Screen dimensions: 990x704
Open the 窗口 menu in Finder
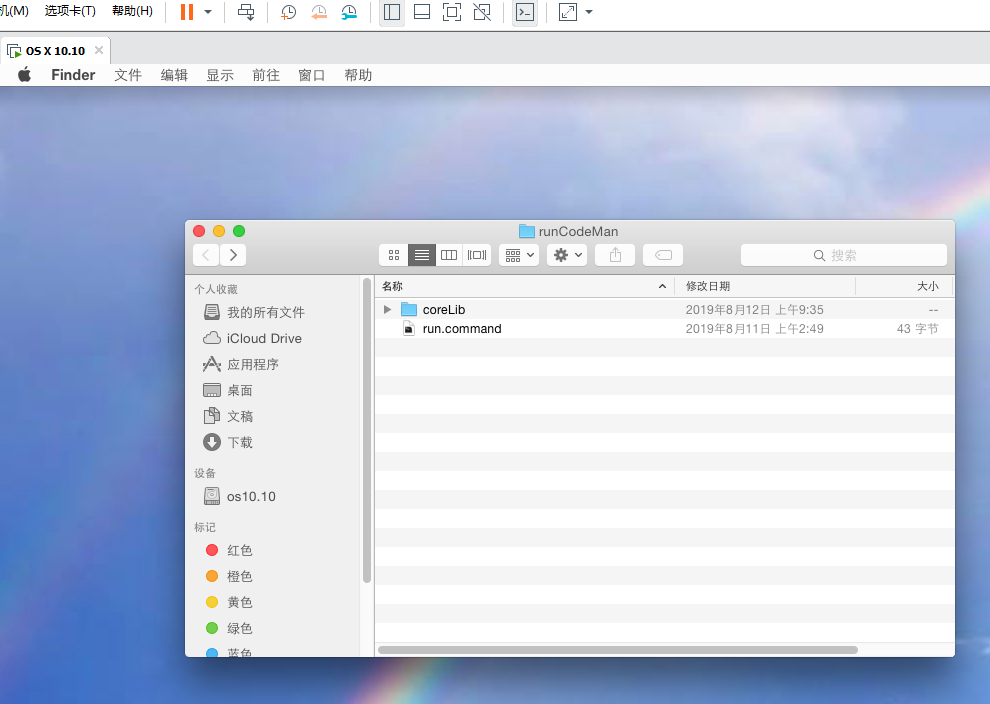(x=312, y=75)
